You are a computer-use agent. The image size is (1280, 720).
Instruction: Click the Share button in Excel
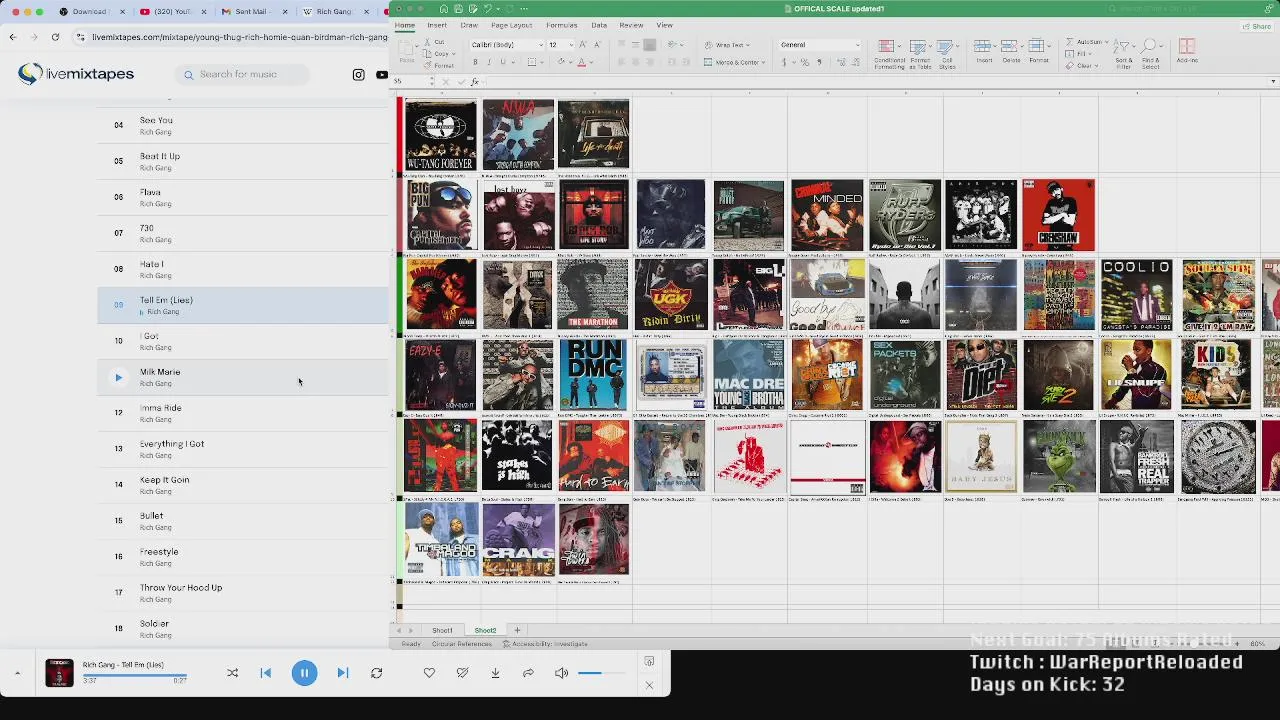click(1257, 26)
